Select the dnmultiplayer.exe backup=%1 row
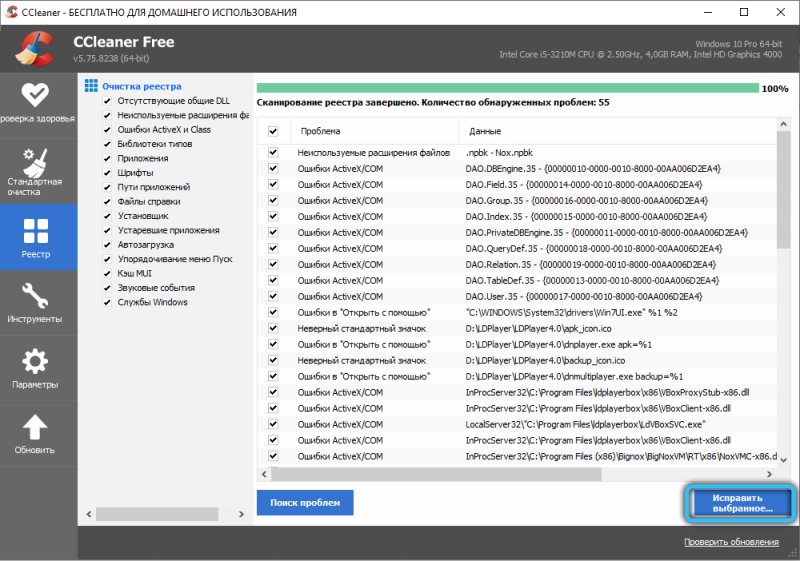Screen dimensions: 800x561 pos(517,376)
